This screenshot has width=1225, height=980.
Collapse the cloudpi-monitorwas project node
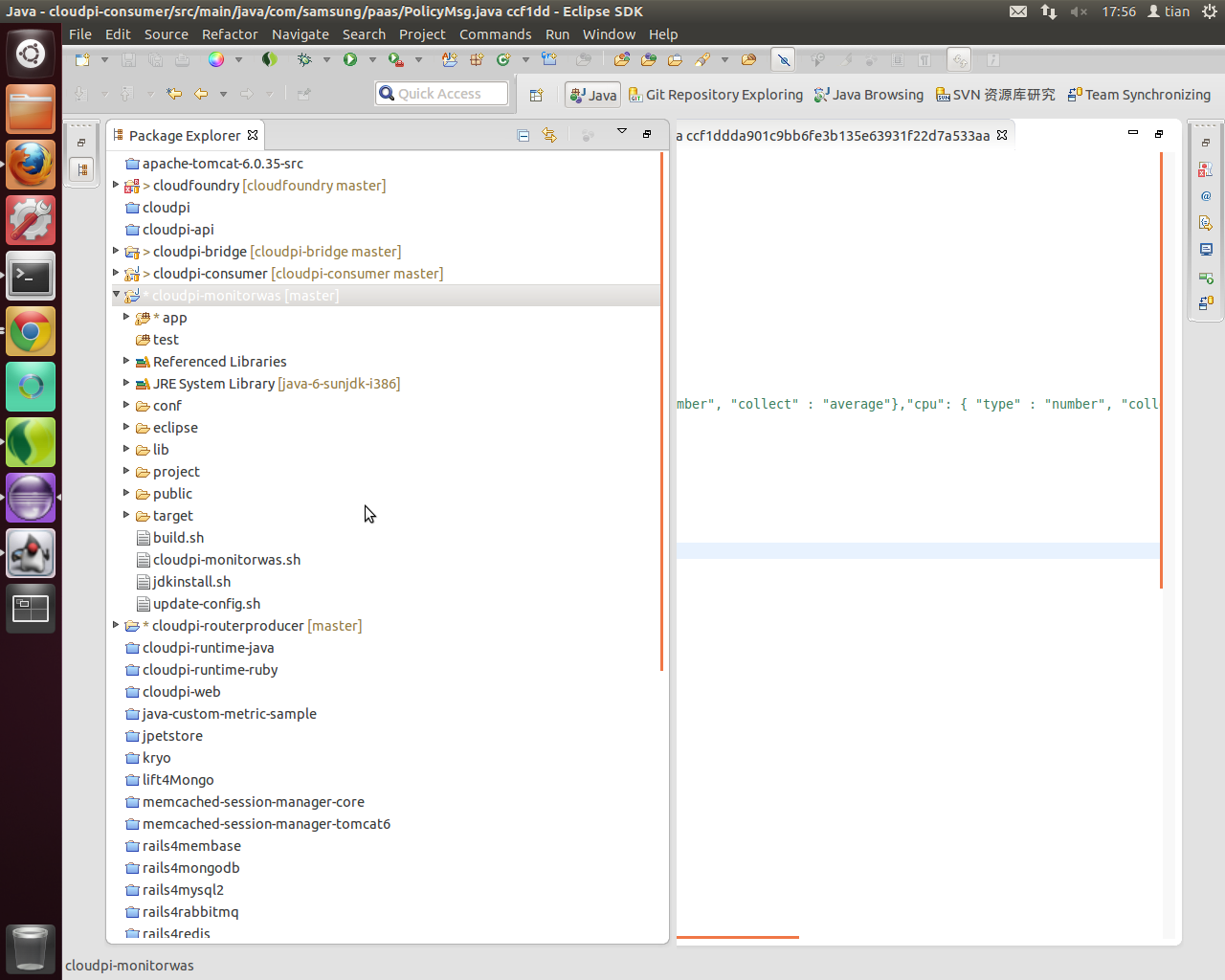(x=116, y=295)
